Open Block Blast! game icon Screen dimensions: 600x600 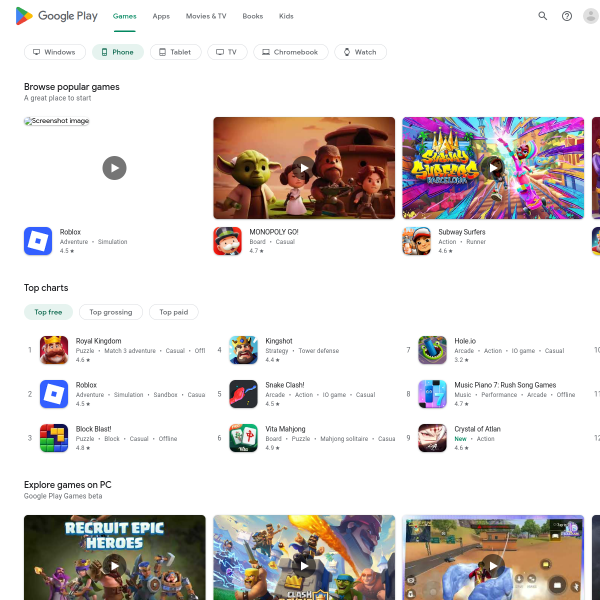54,438
